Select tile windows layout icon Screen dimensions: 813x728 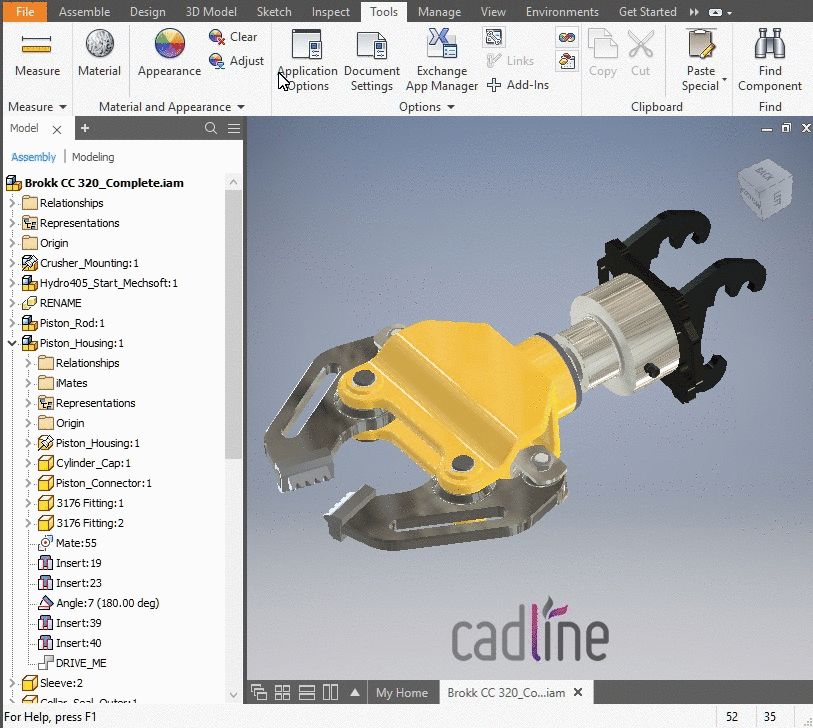point(282,693)
